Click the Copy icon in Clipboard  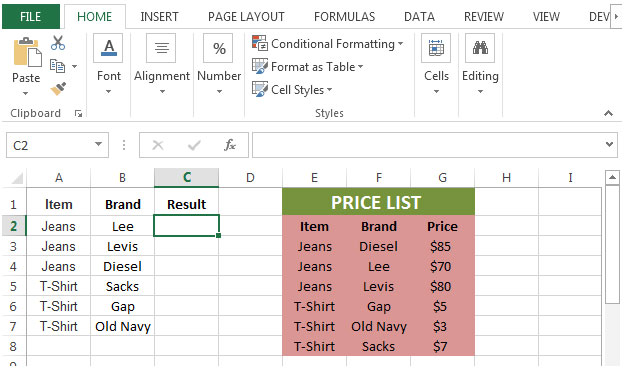click(x=58, y=66)
